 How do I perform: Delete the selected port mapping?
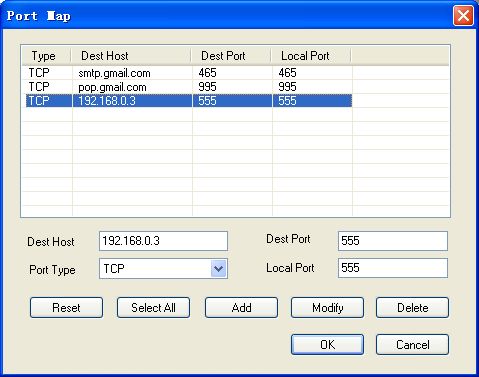412,307
